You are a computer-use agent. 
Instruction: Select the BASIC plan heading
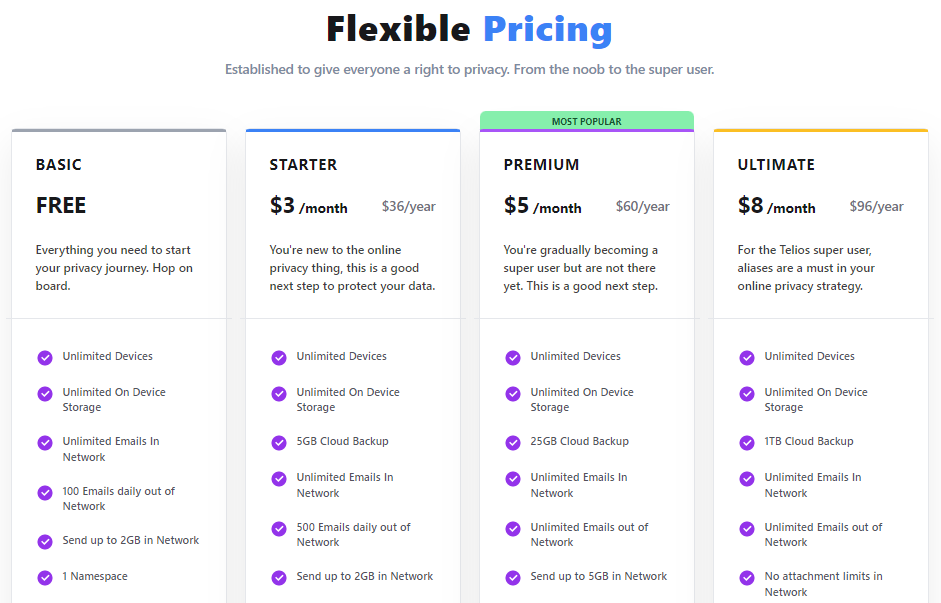[x=58, y=164]
